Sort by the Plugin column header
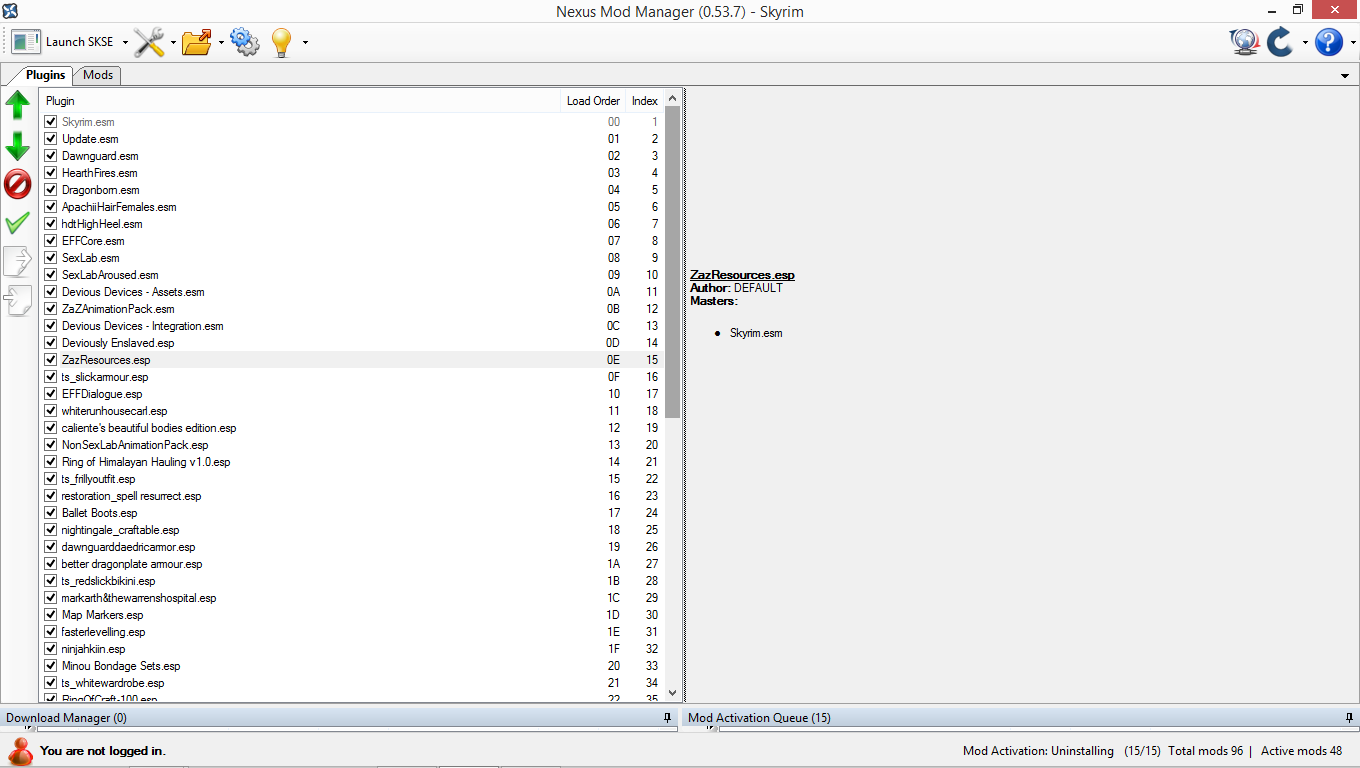This screenshot has width=1360, height=768. tap(300, 101)
